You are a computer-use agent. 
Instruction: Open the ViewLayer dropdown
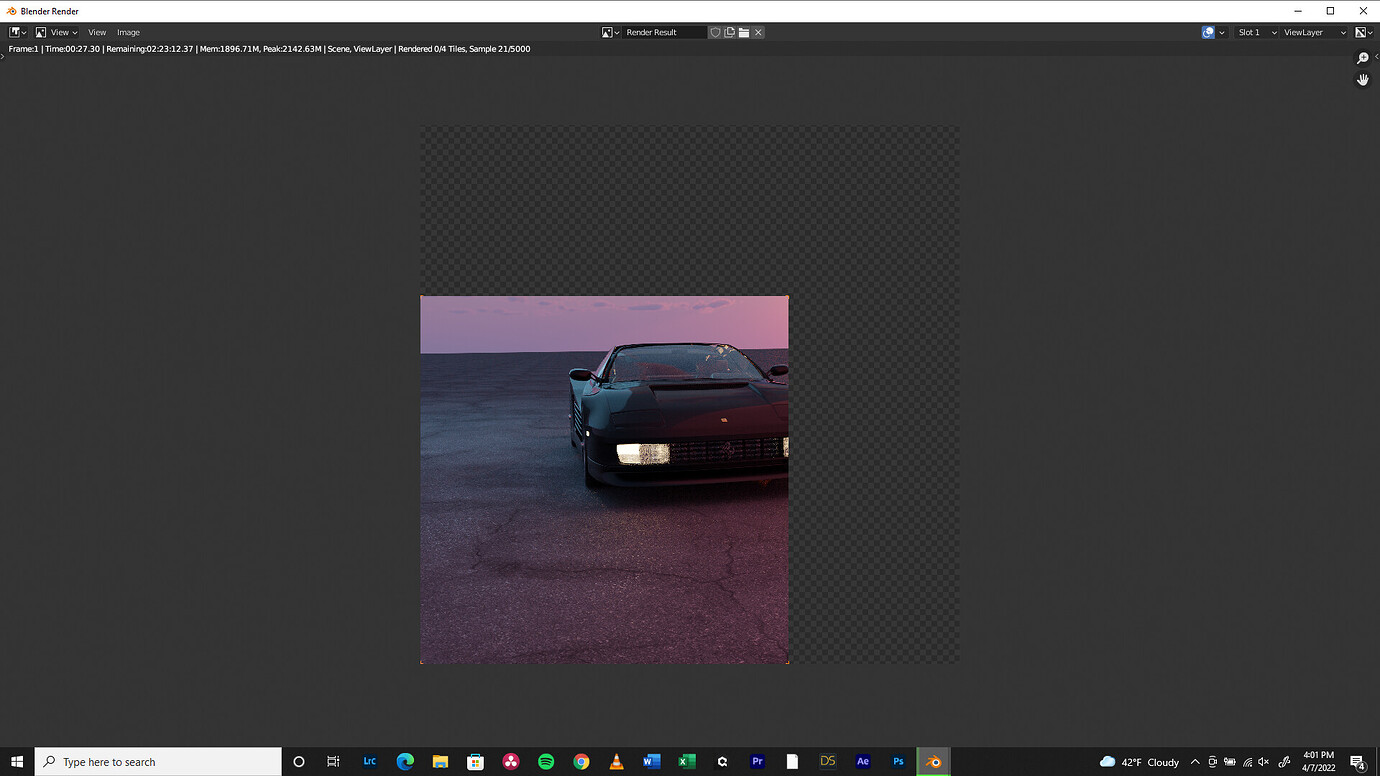(1314, 32)
